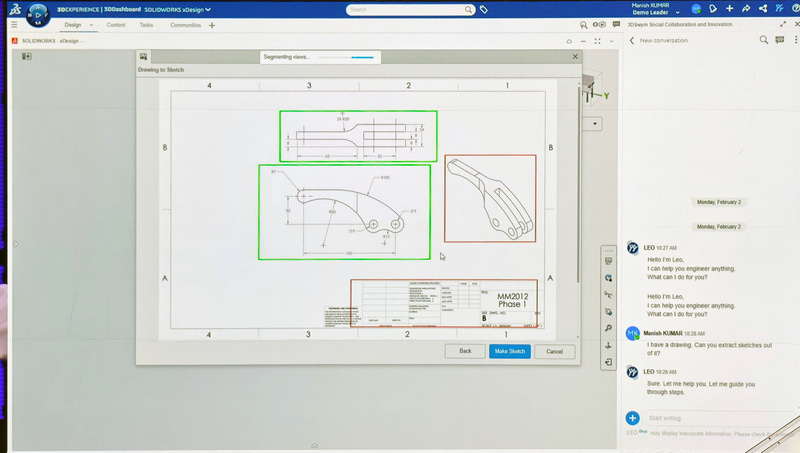Viewport: 800px width, 453px height.
Task: Open the conversation three-dot menu
Action: coord(795,40)
